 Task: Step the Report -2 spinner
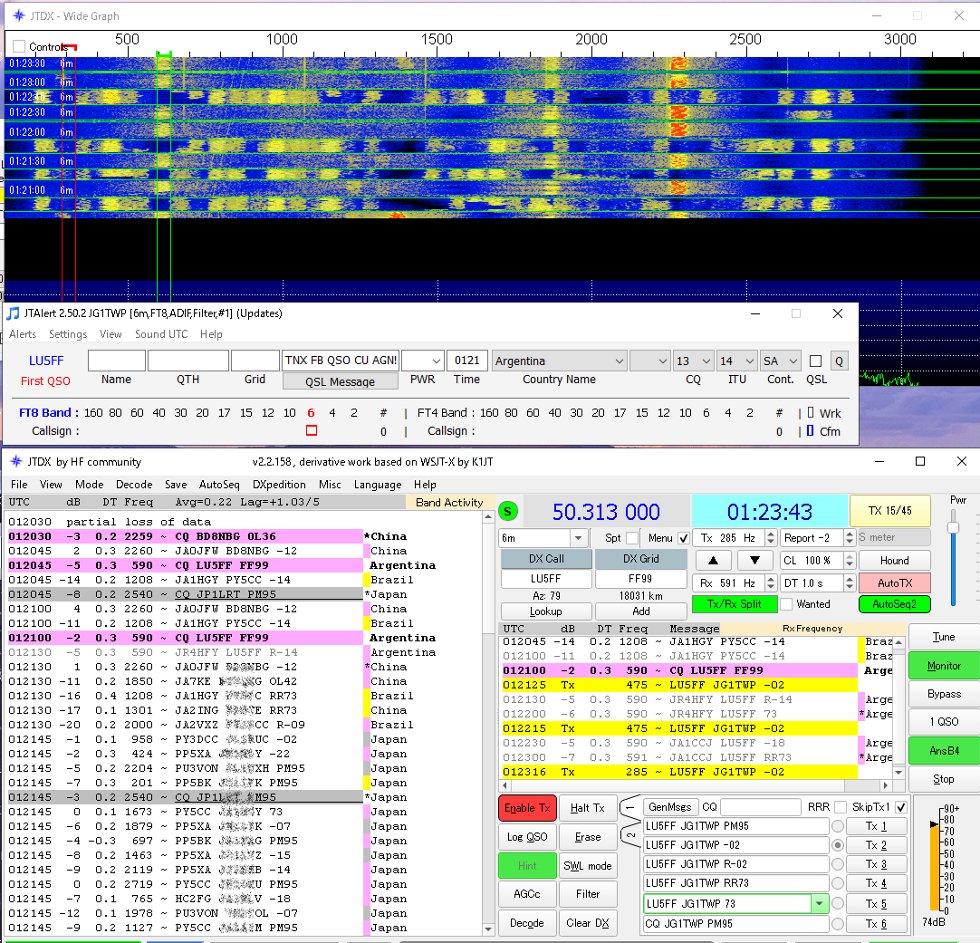pyautogui.click(x=848, y=537)
